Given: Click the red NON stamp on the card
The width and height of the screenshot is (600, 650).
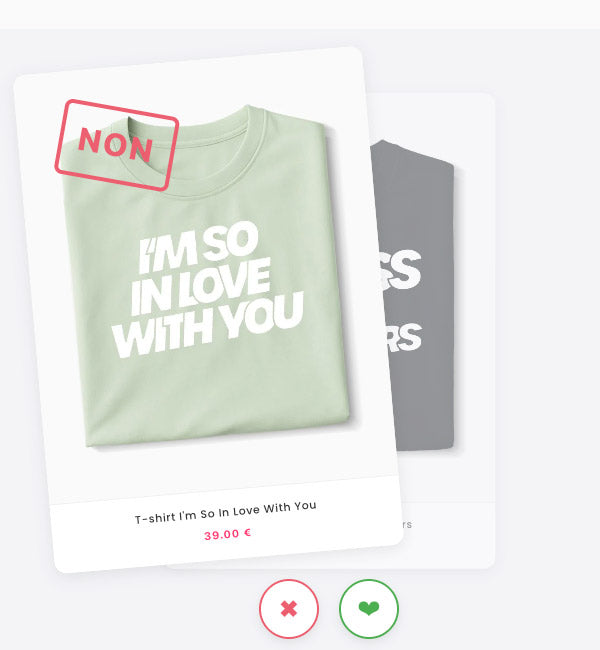Looking at the screenshot, I should pos(117,145).
